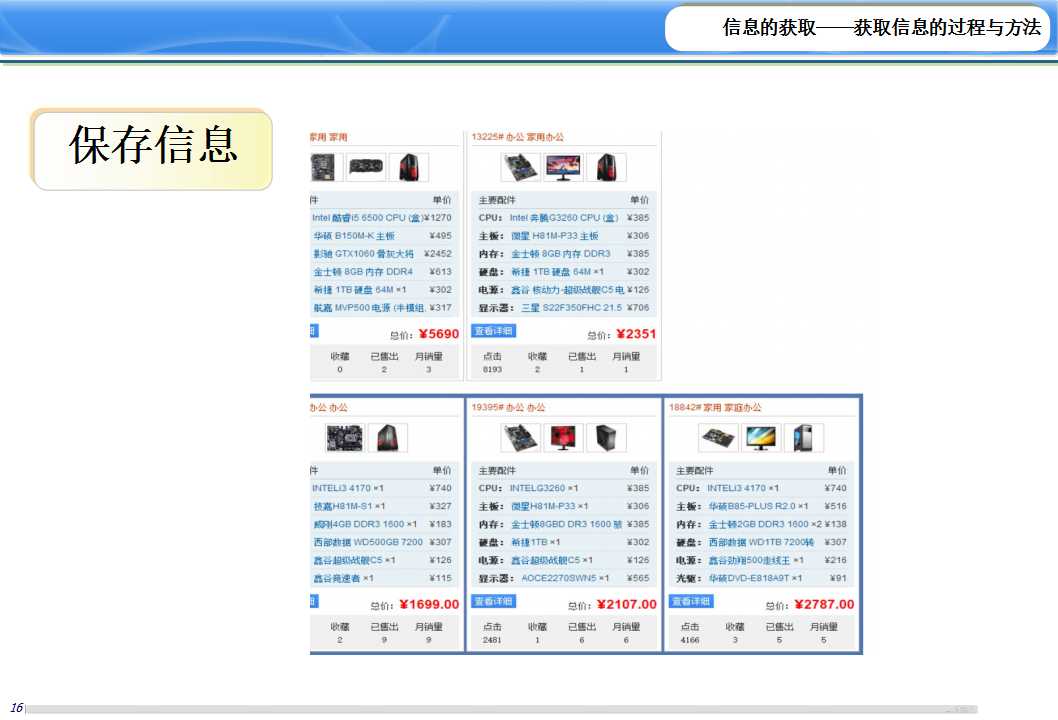Open details button beside ¥2107.00 total
1058x720 pixels.
click(x=493, y=601)
